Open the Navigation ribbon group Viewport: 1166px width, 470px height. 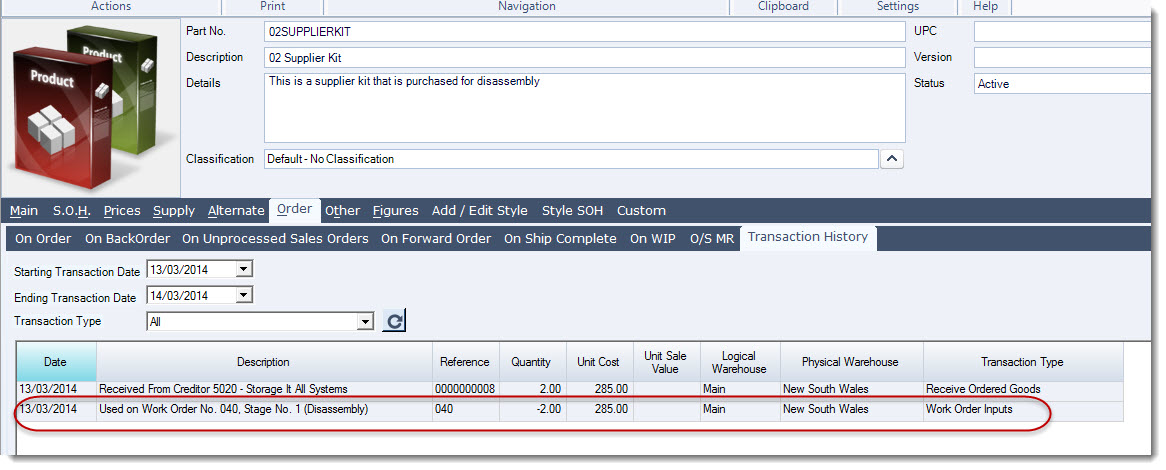point(526,7)
